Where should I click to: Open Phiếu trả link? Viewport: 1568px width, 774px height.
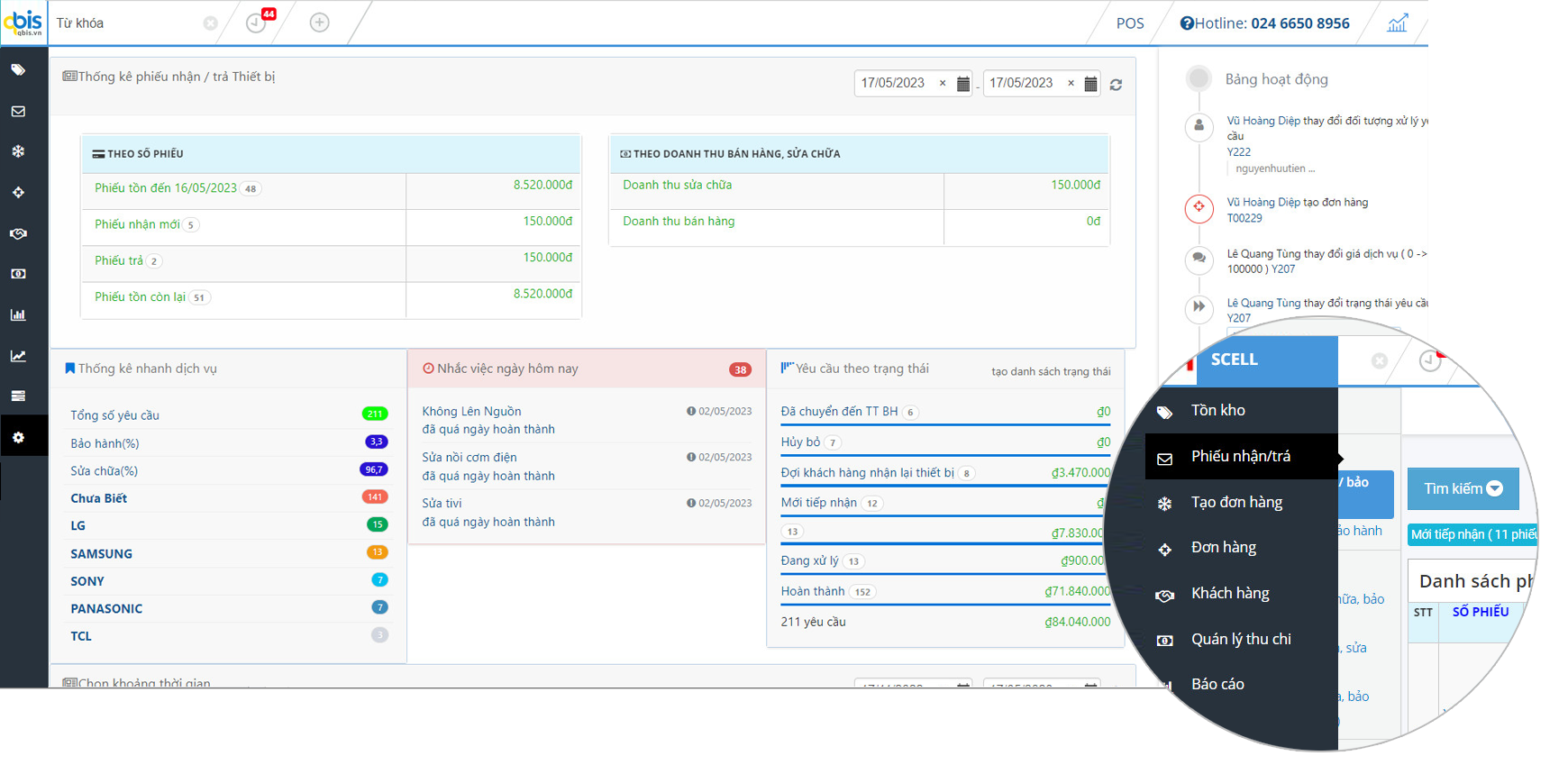[x=119, y=260]
